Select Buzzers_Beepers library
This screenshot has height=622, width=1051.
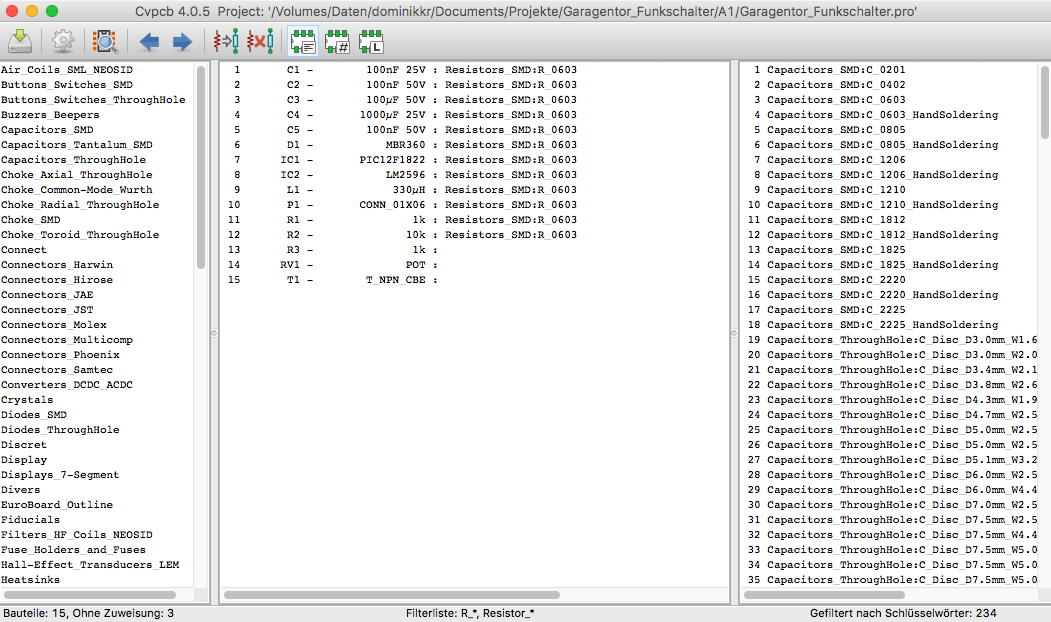click(50, 115)
